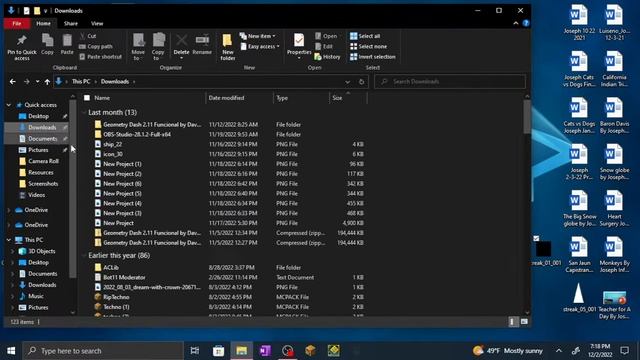The width and height of the screenshot is (640, 360).
Task: Switch to details view in status bar
Action: (512, 322)
